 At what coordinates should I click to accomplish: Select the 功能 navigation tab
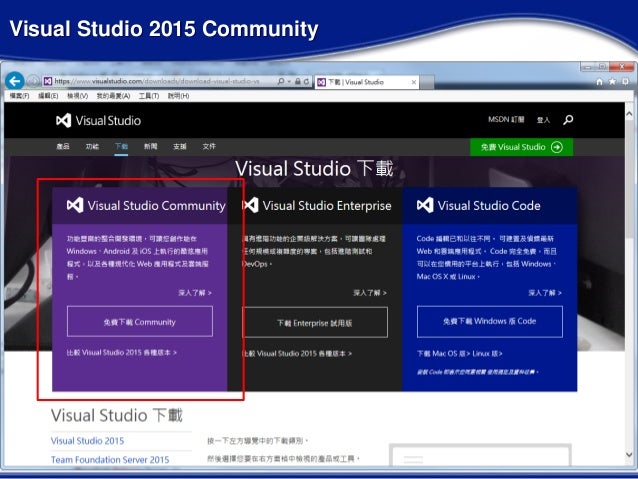(92, 147)
